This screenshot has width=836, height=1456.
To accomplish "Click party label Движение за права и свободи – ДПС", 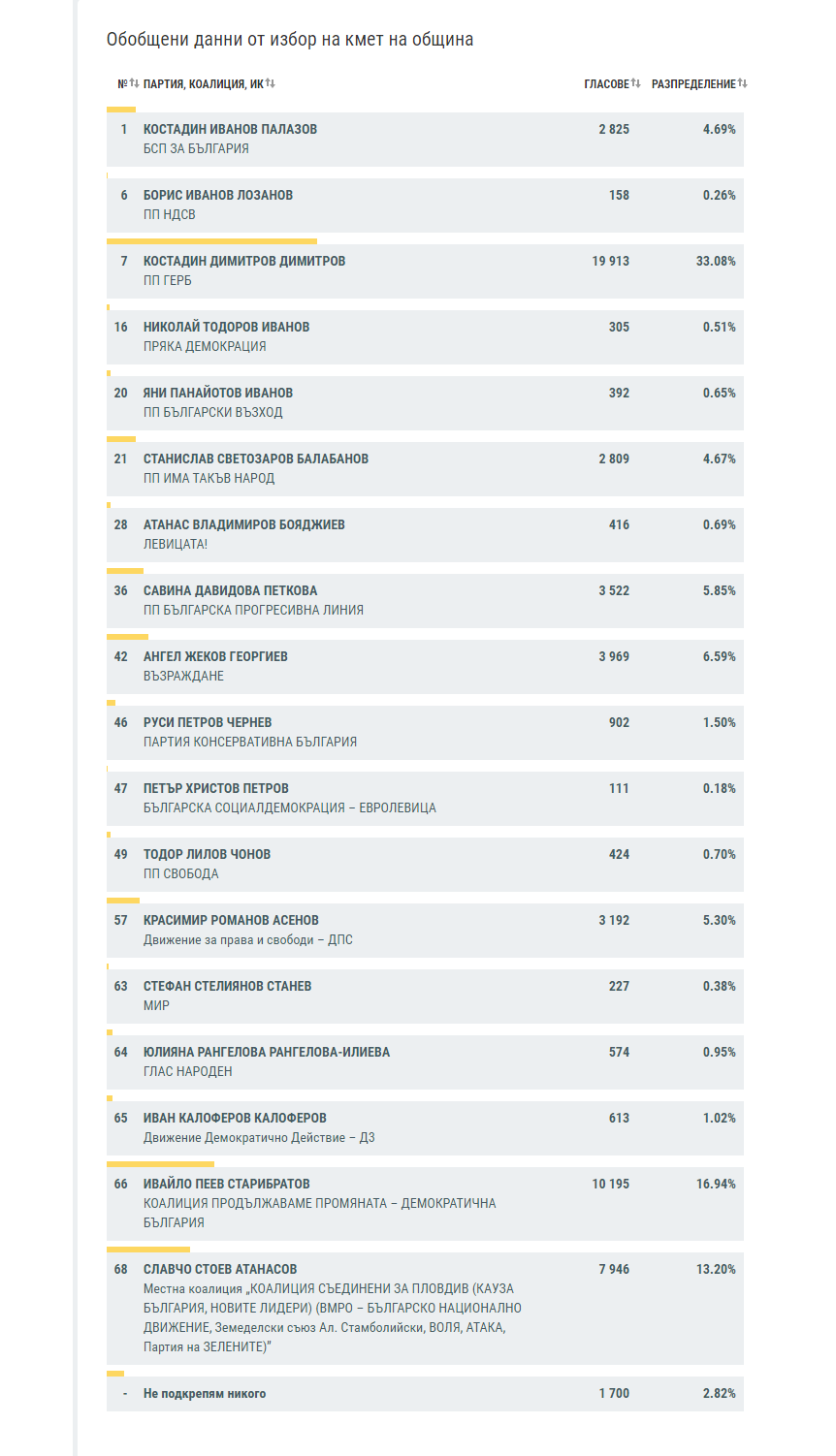I will pos(247,939).
